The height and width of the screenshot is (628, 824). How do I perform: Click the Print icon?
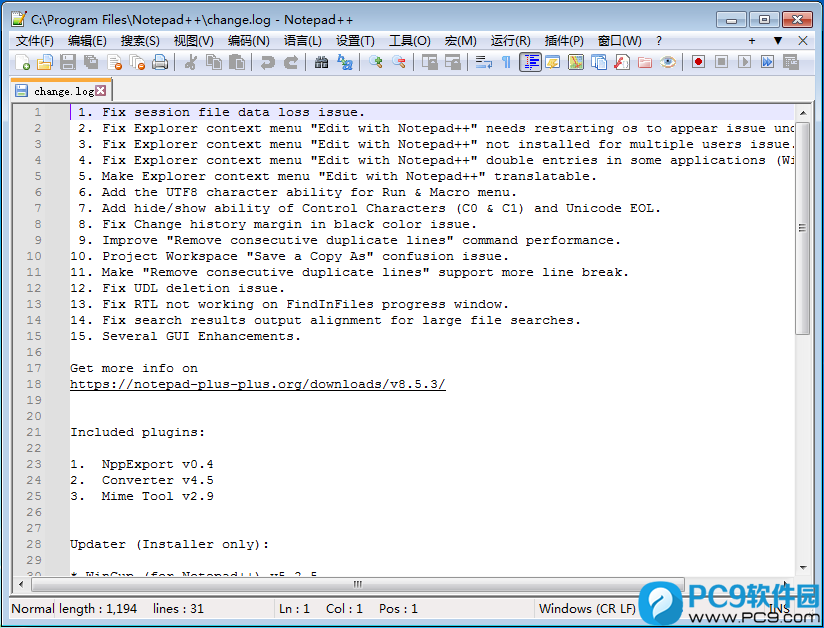coord(160,63)
